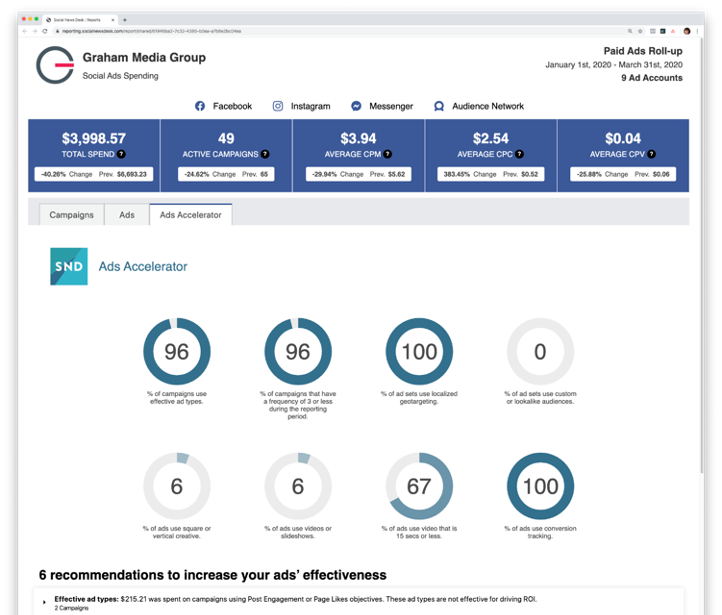Click the Graham Media Group logo
The width and height of the screenshot is (722, 615).
pyautogui.click(x=55, y=65)
